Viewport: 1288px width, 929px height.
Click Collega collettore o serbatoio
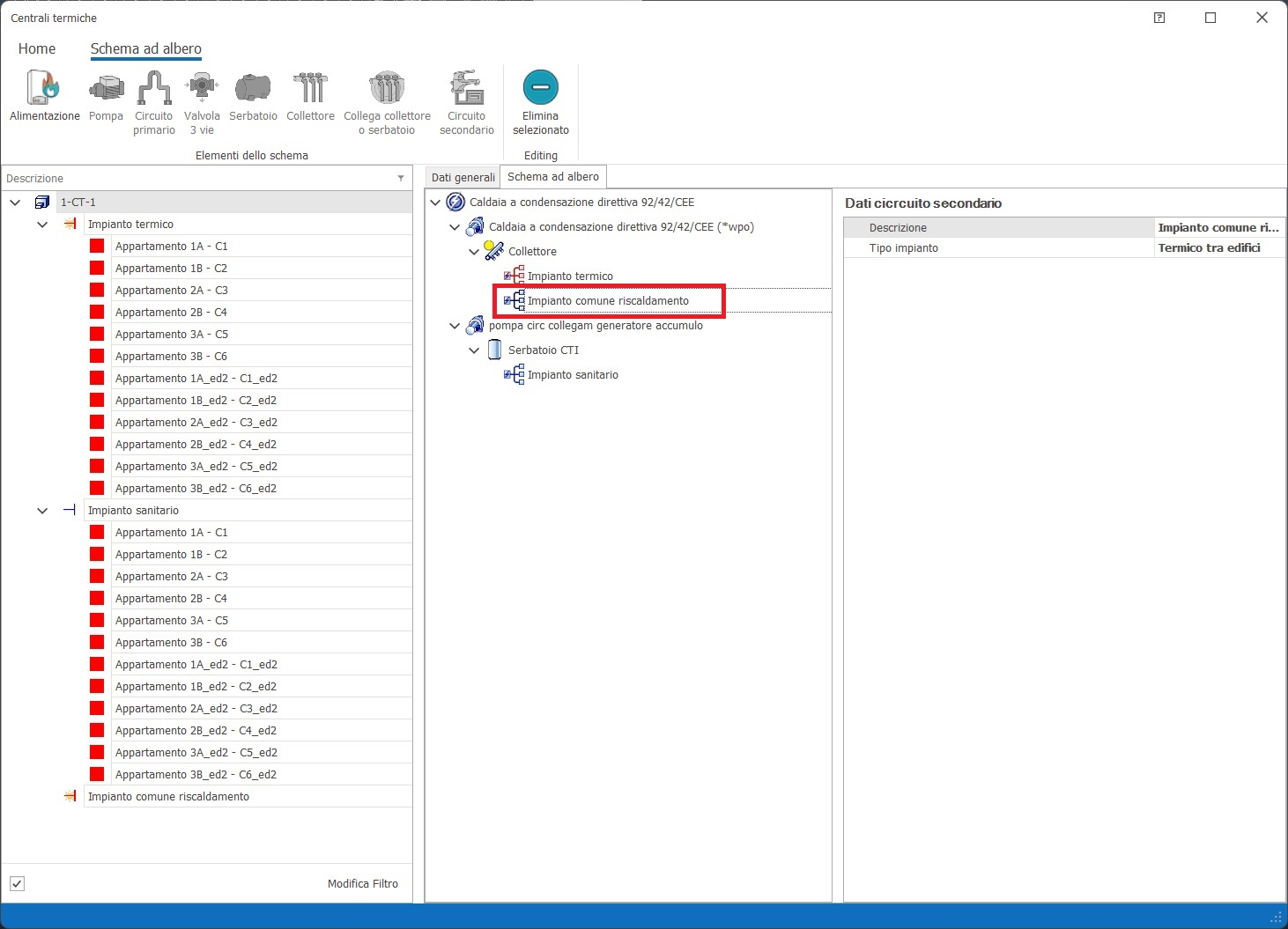point(387,89)
